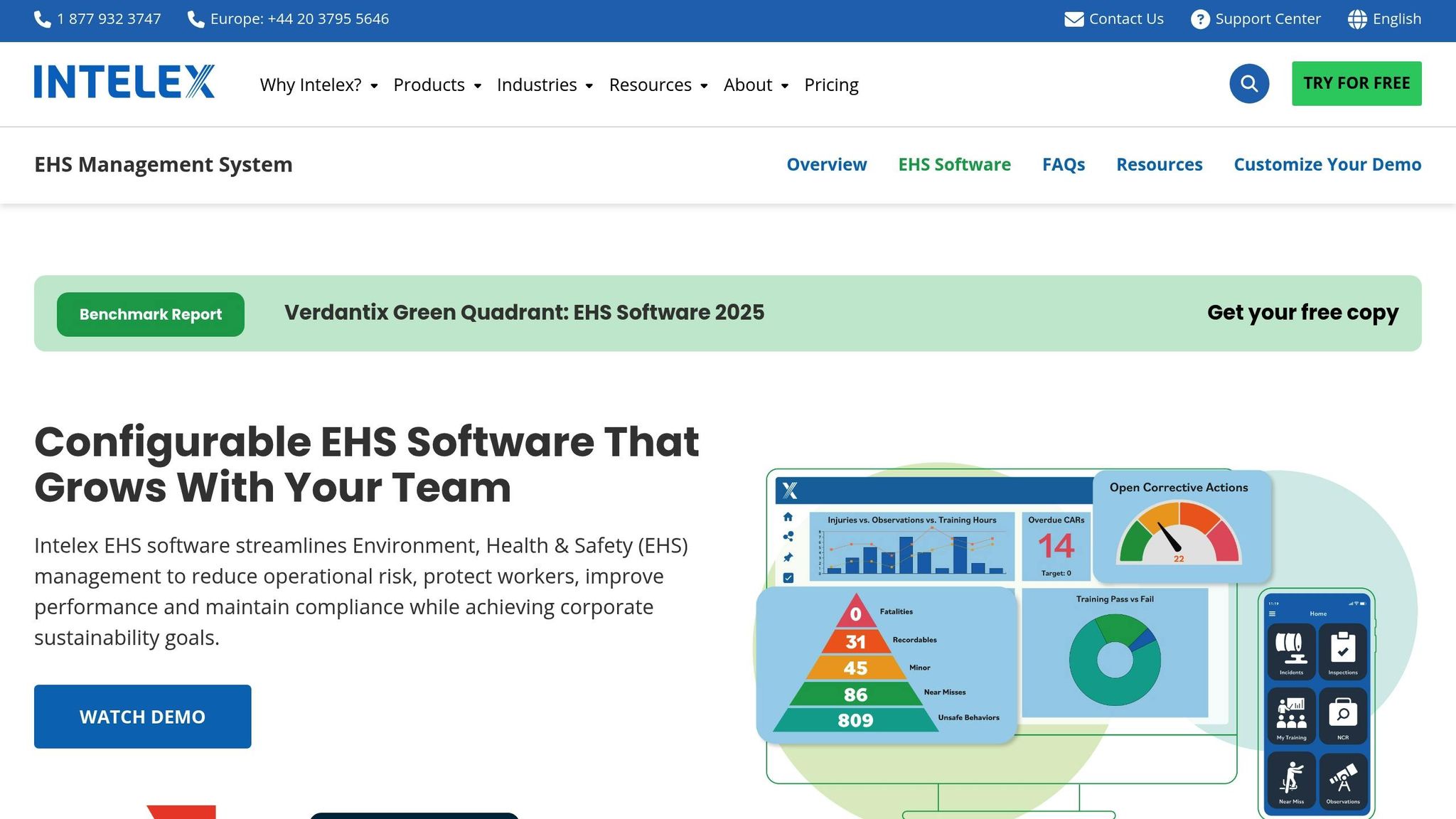Expand the Why Intelex? dropdown
Screen dimensions: 1456x819
(x=318, y=85)
